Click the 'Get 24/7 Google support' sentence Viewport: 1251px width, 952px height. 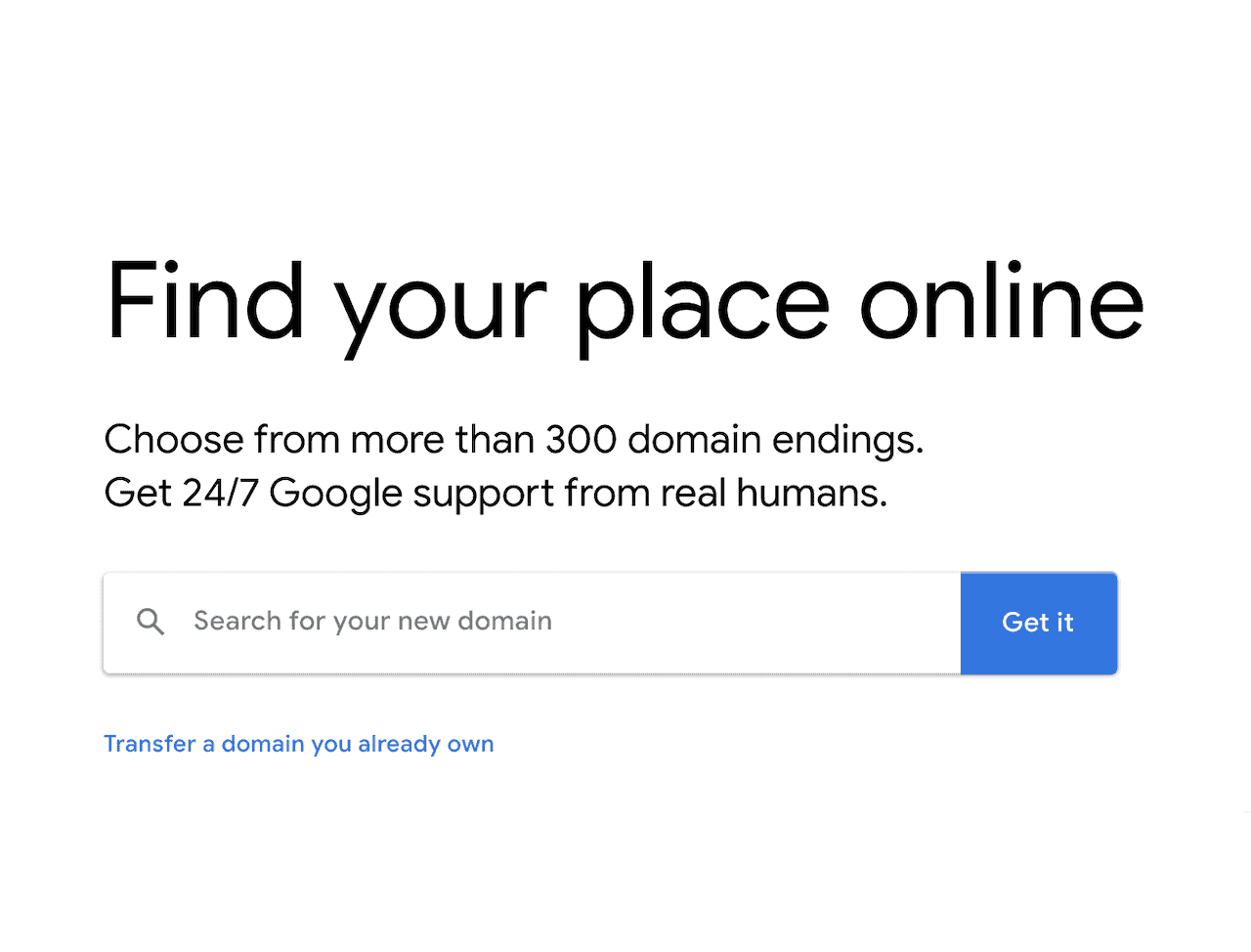coord(496,494)
